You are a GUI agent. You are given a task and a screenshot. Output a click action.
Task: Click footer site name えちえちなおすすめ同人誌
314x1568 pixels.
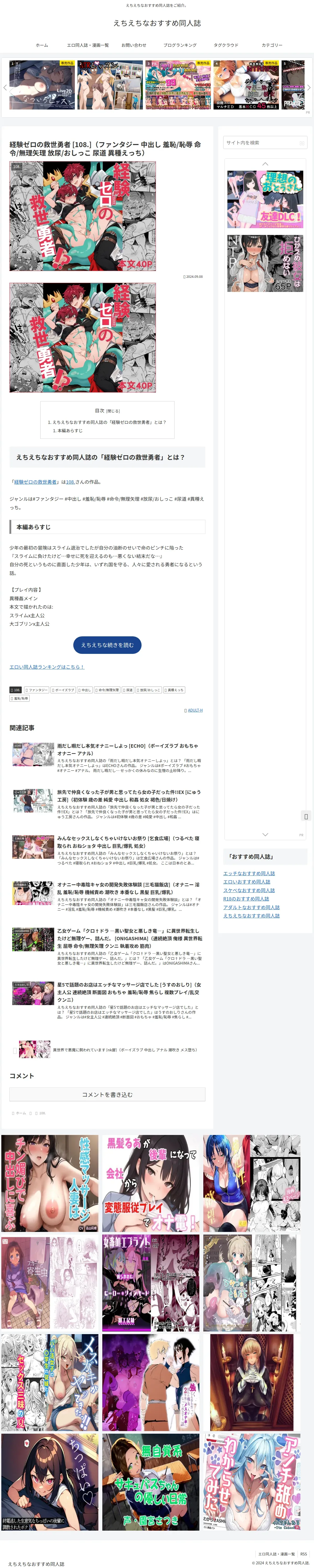(36, 1564)
